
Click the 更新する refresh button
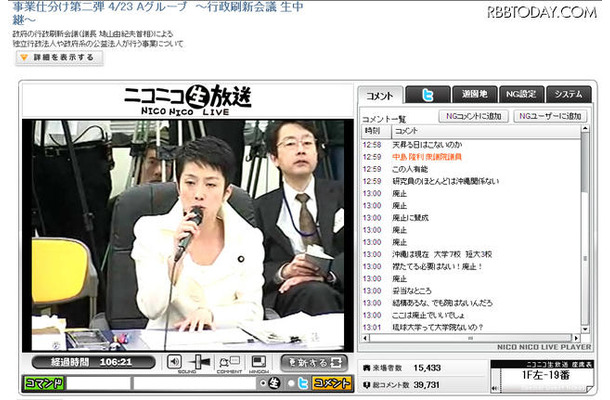314,363
